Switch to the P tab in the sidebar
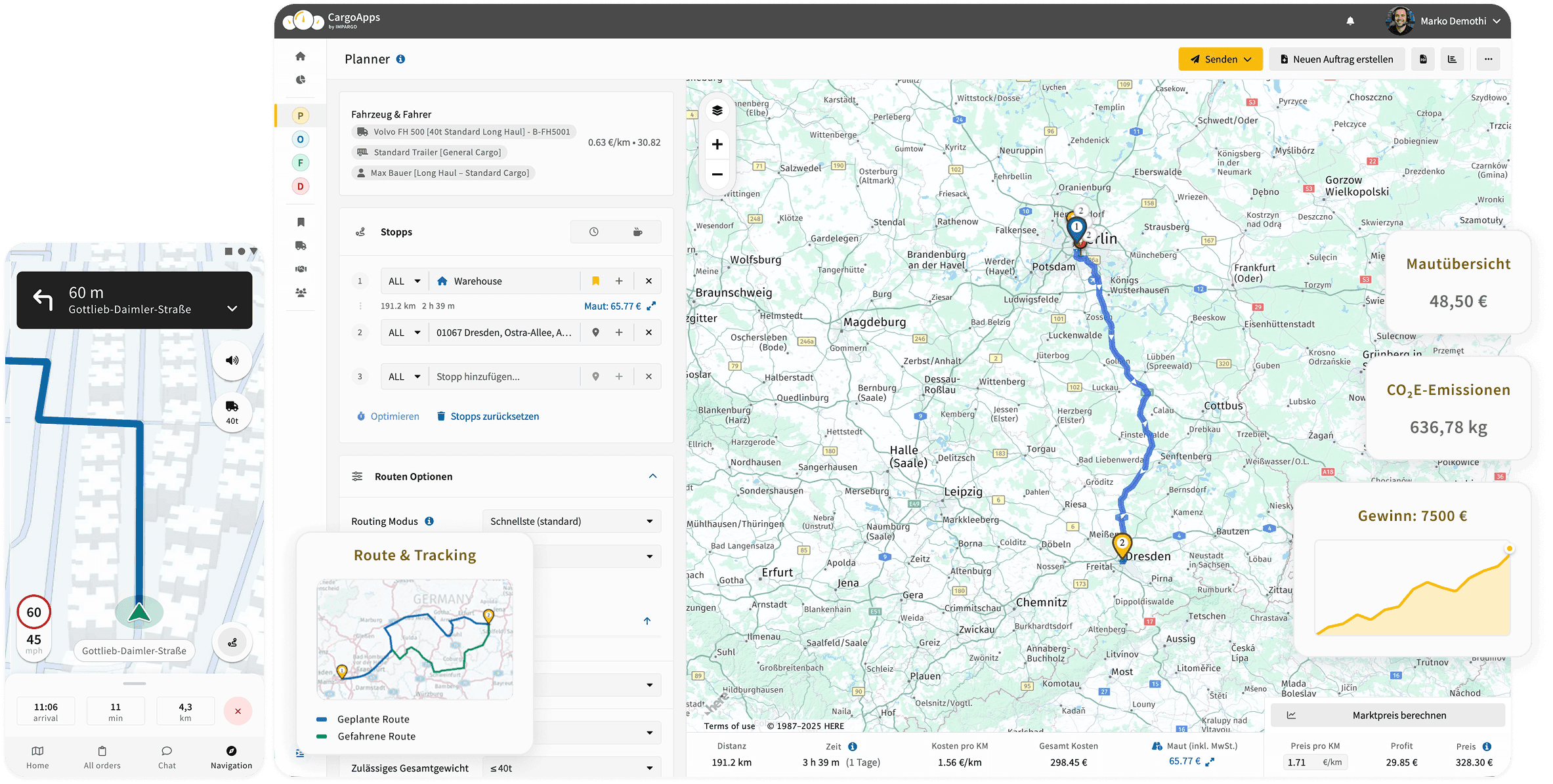This screenshot has width=1553, height=784. coord(301,115)
